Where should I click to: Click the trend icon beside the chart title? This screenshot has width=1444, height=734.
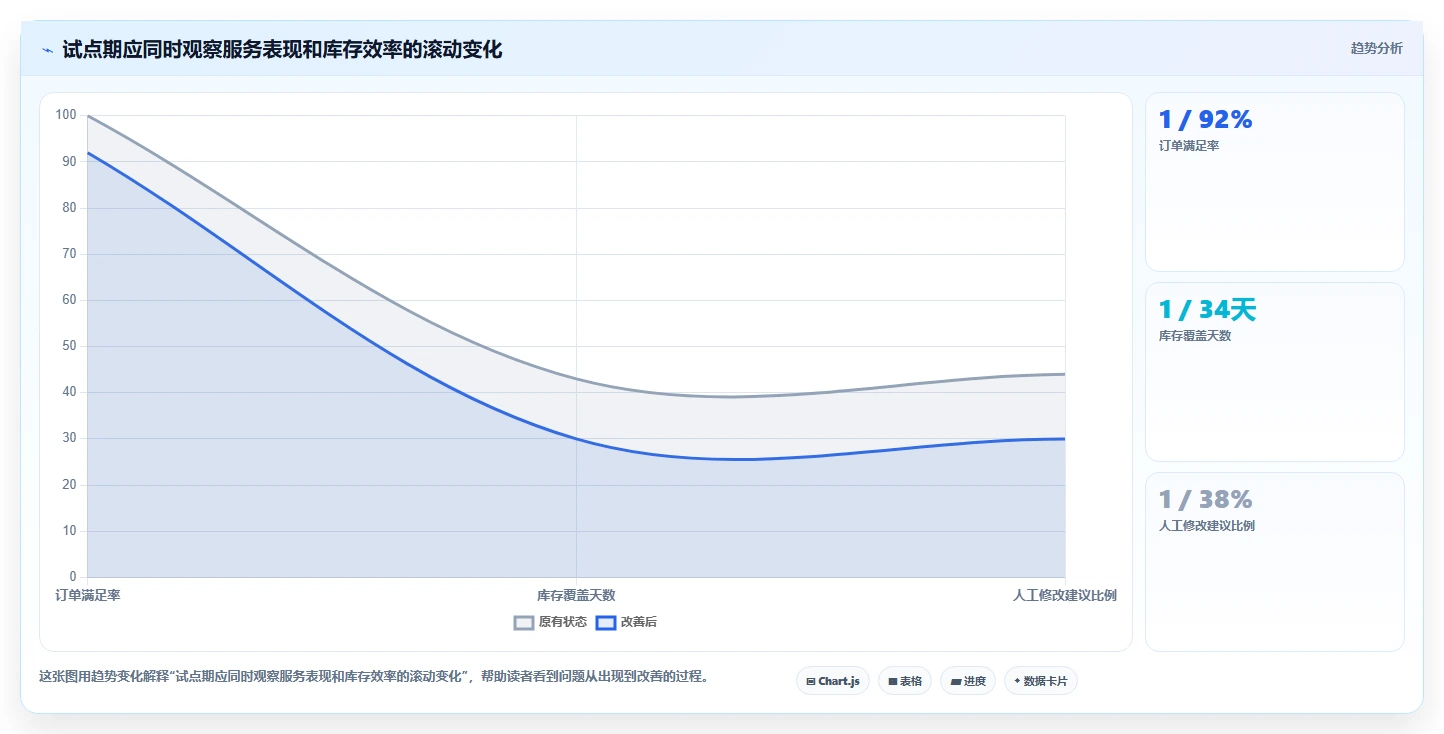[47, 50]
